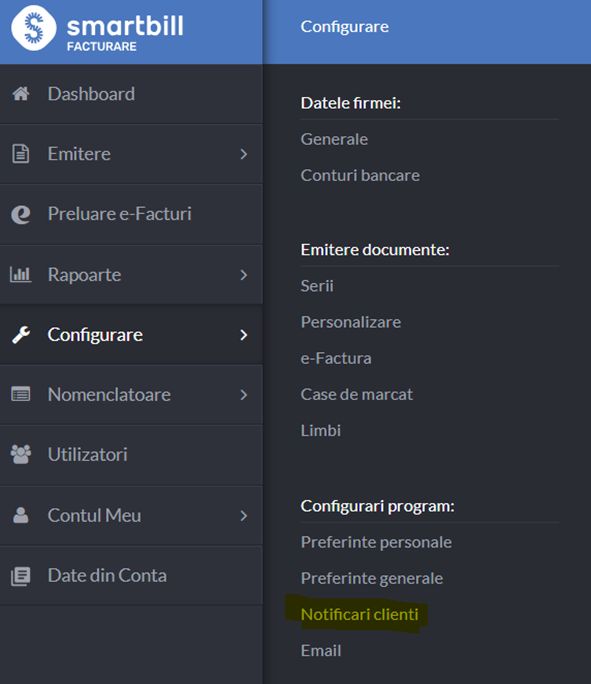Expand the Emitere submenu chevron

(244, 154)
